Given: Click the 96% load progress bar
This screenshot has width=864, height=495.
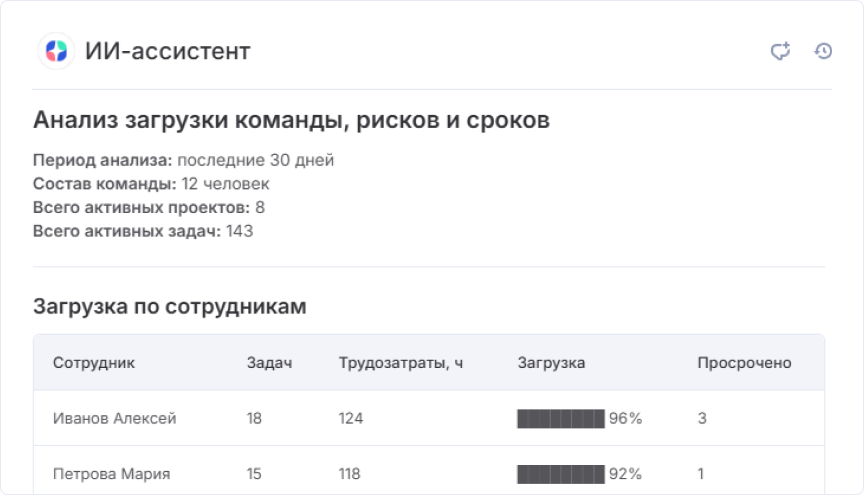Looking at the screenshot, I should tap(561, 418).
